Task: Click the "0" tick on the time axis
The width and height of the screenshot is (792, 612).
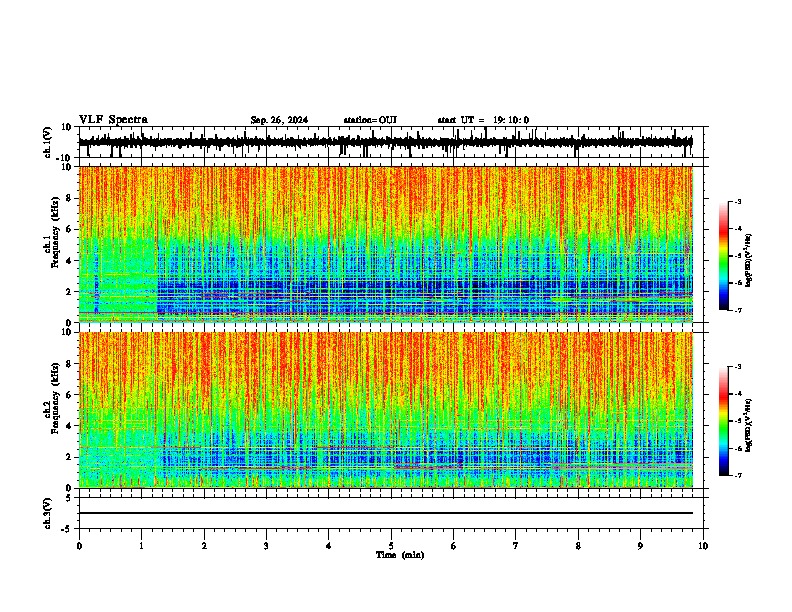Action: click(79, 546)
